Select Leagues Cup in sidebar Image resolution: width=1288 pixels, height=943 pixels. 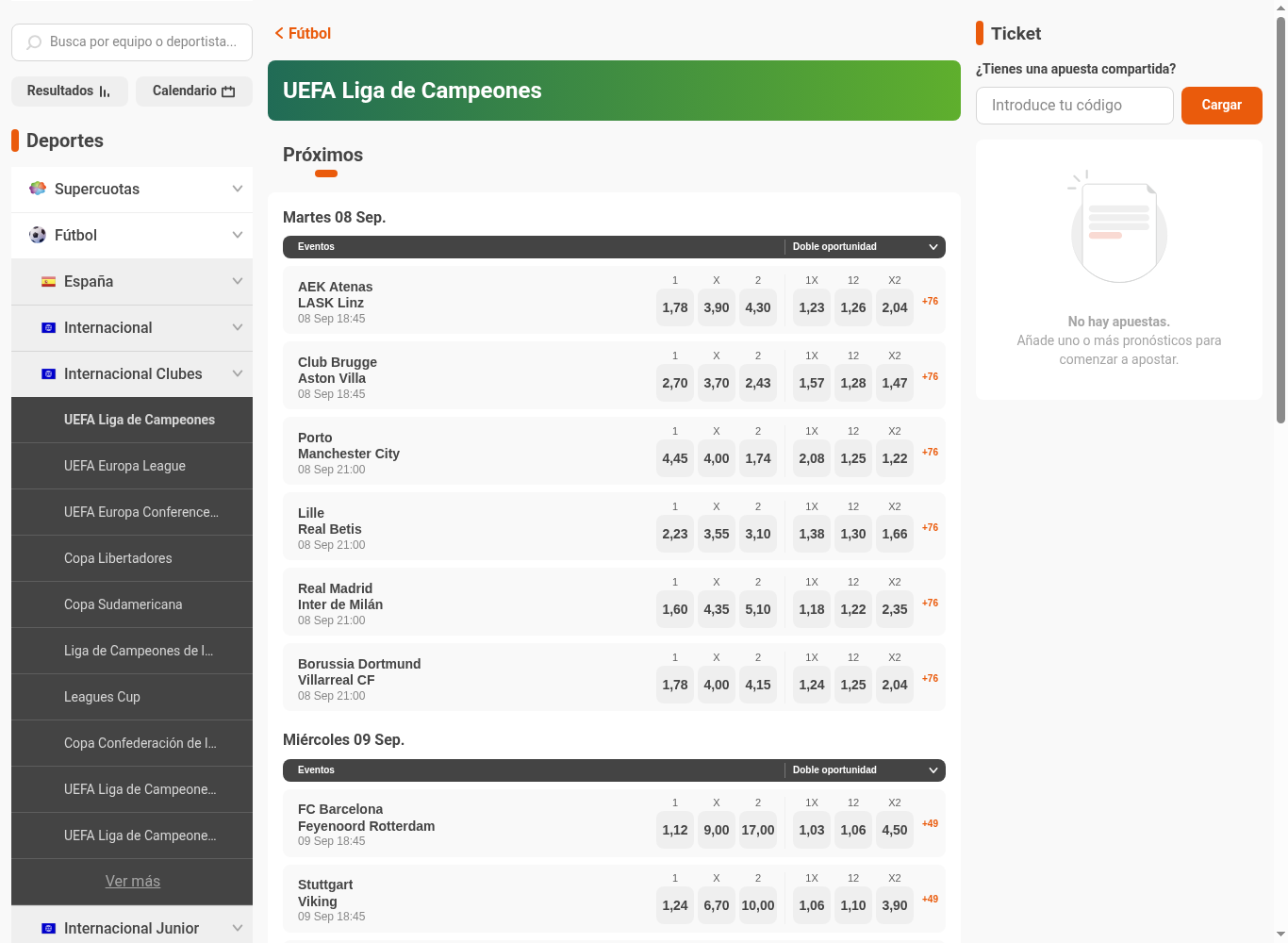coord(132,697)
